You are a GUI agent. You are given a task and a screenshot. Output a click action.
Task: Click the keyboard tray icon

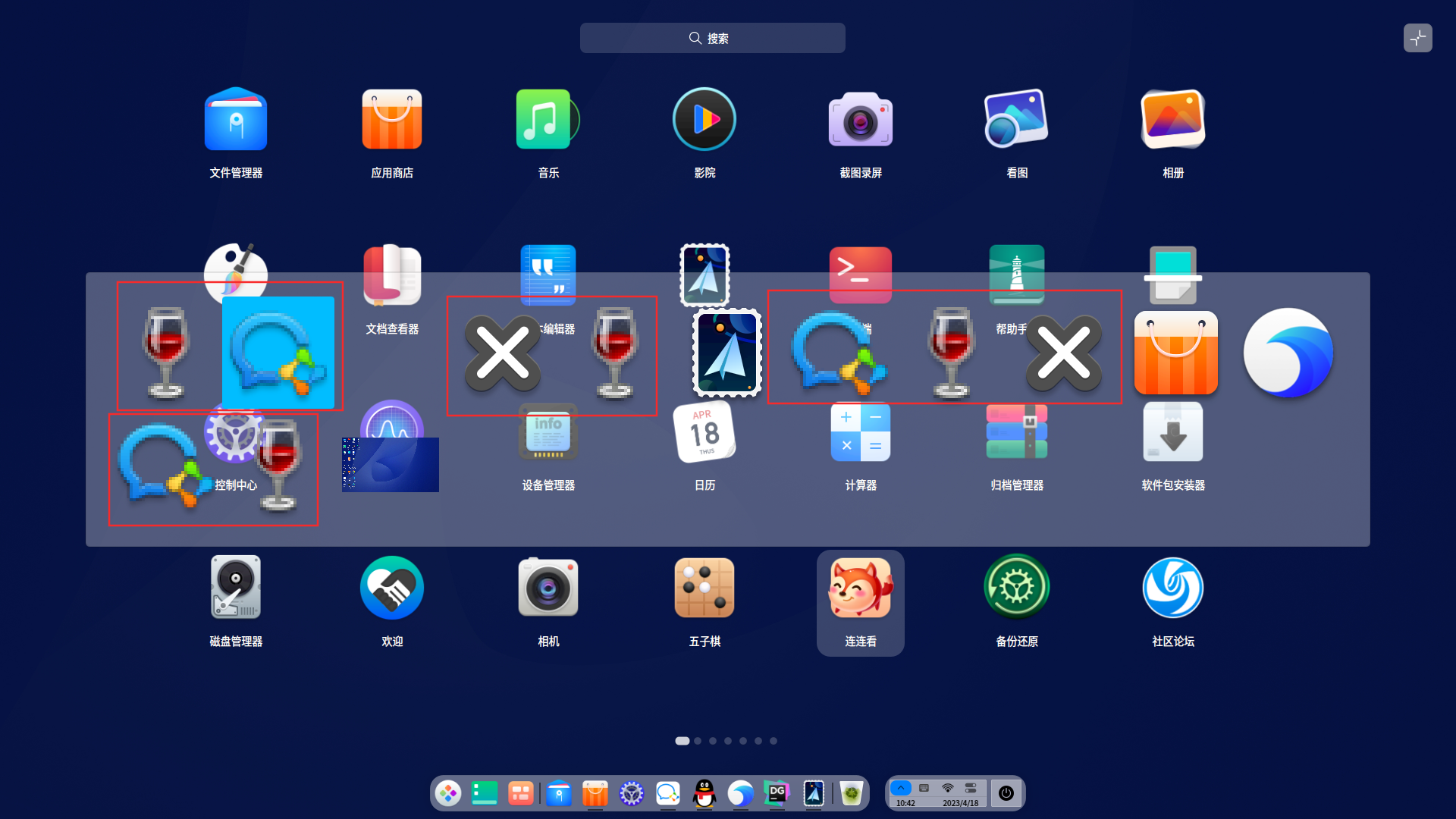coord(924,788)
